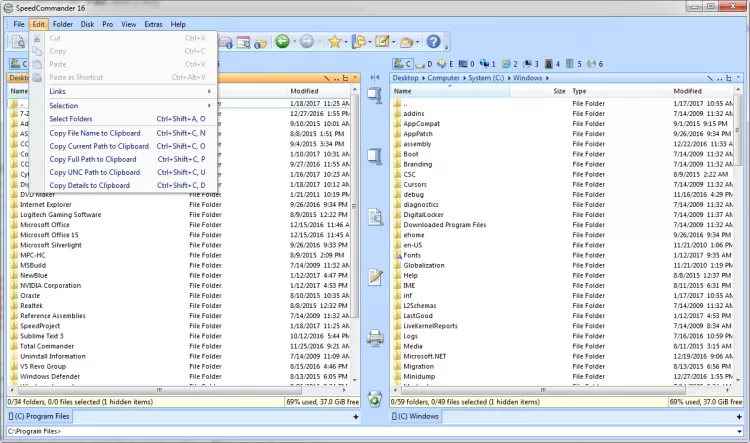Click the folder tree toolbar icon
750x443 pixels.
coord(359,42)
